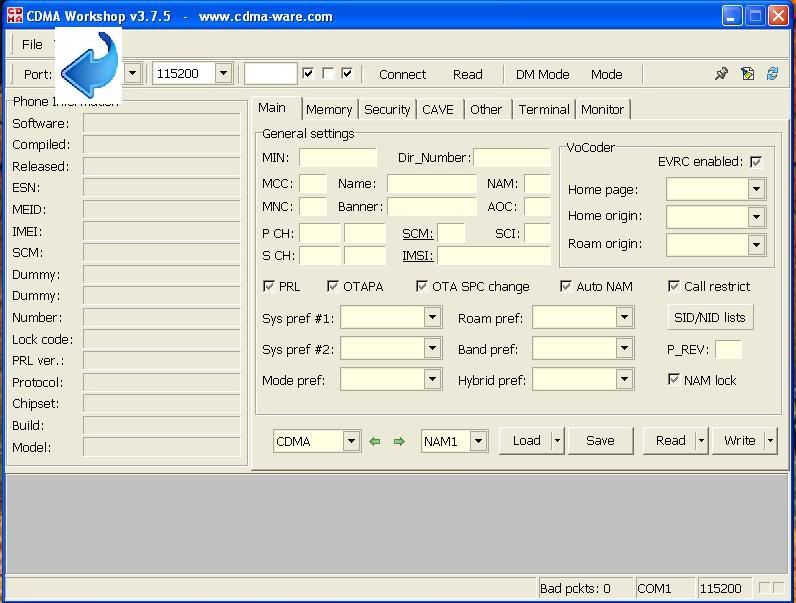796x603 pixels.
Task: Click the Write button
Action: (739, 441)
